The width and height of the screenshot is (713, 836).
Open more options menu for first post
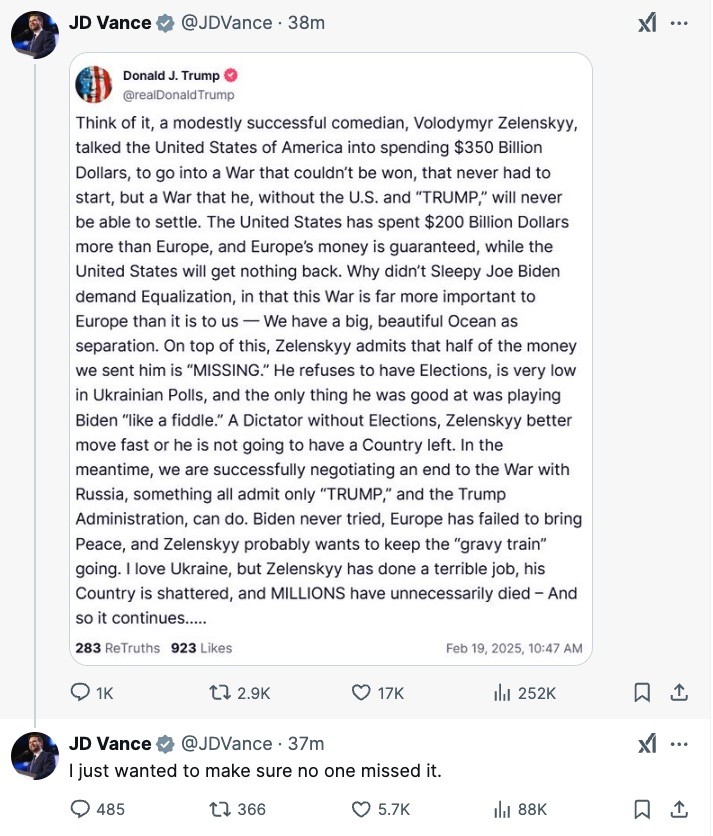tap(680, 23)
